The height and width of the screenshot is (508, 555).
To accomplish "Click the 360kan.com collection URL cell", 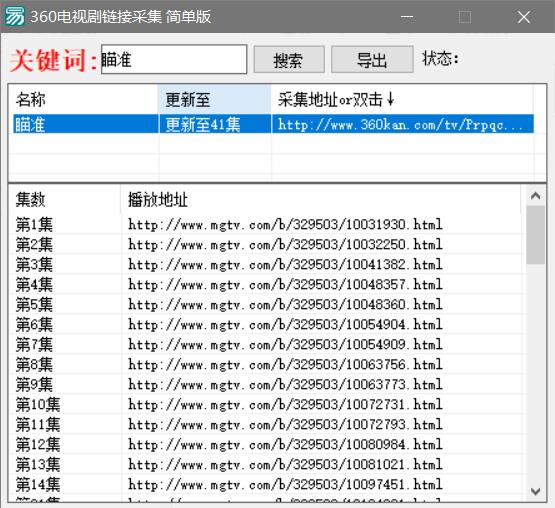I will 402,124.
